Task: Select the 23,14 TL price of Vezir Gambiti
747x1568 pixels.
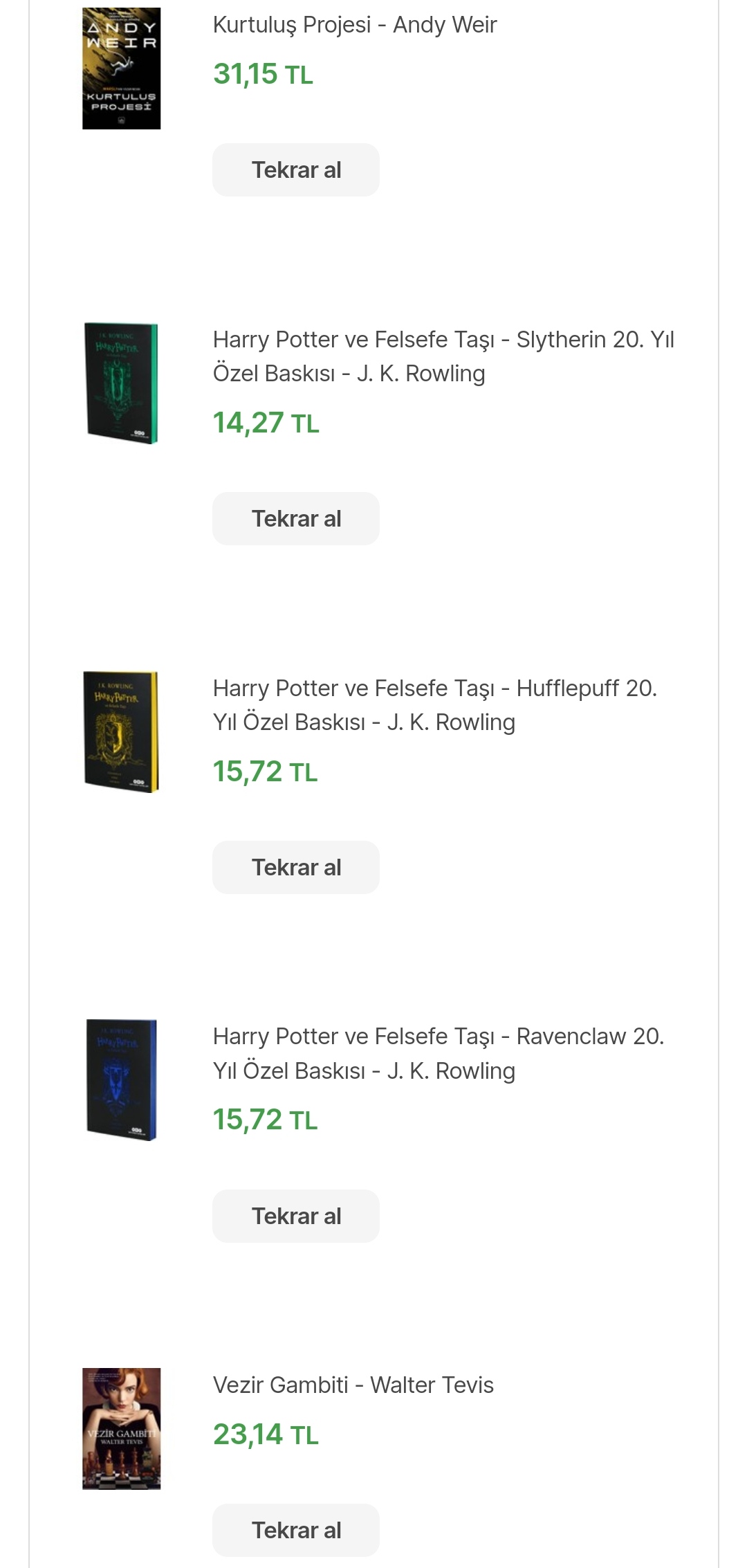Action: (x=266, y=1435)
